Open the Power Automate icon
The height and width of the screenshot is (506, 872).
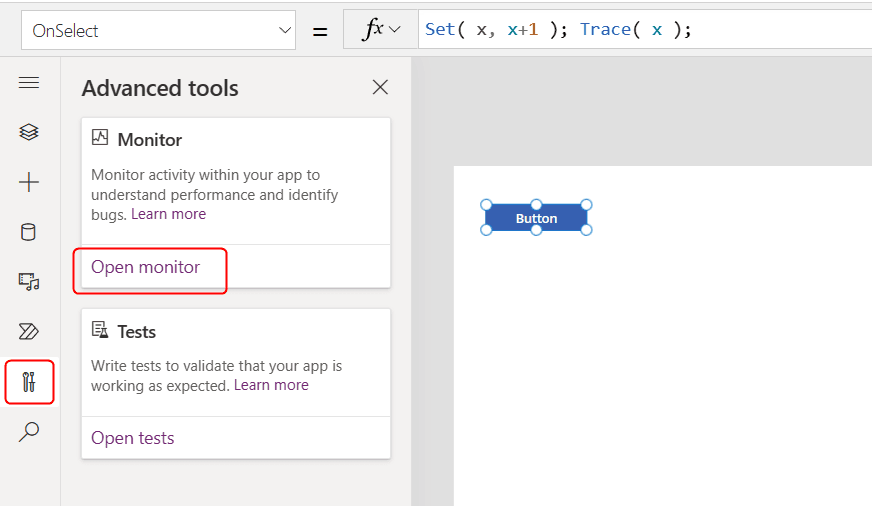point(29,331)
